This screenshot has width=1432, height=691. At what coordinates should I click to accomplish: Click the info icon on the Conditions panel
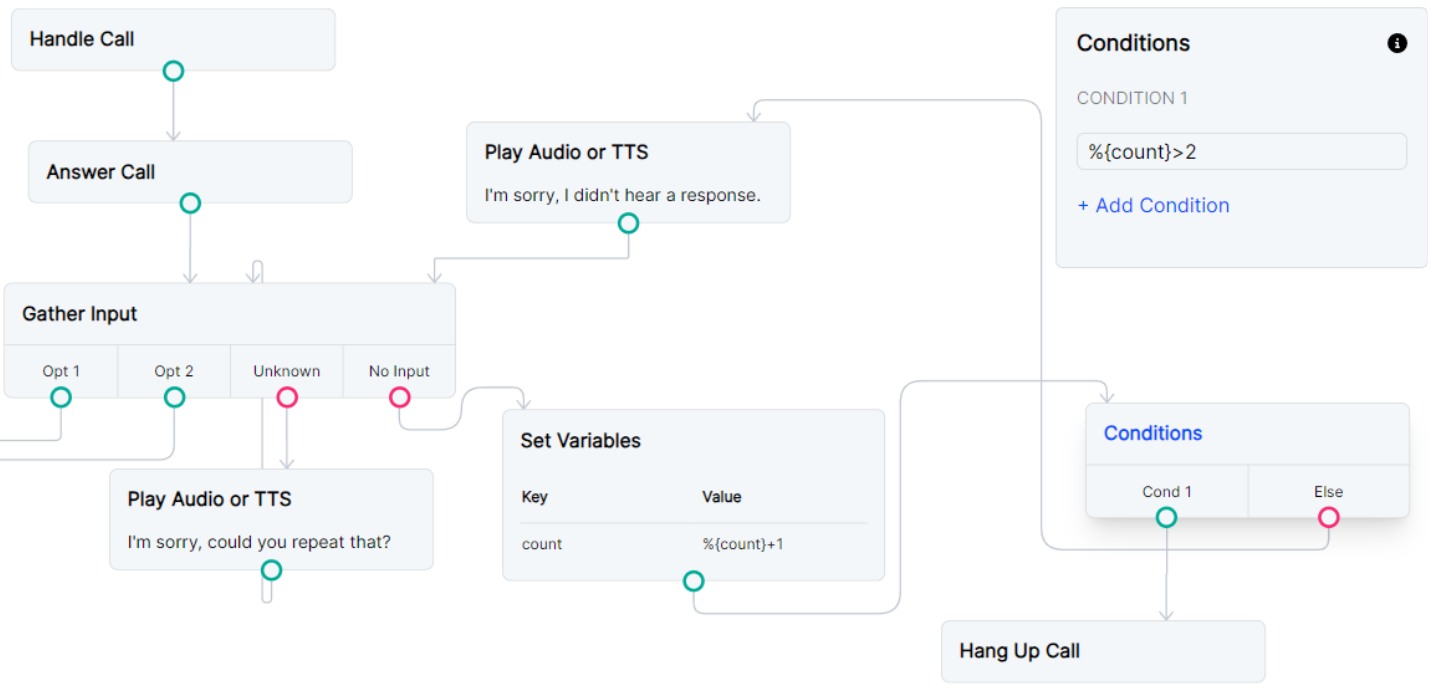(1397, 43)
